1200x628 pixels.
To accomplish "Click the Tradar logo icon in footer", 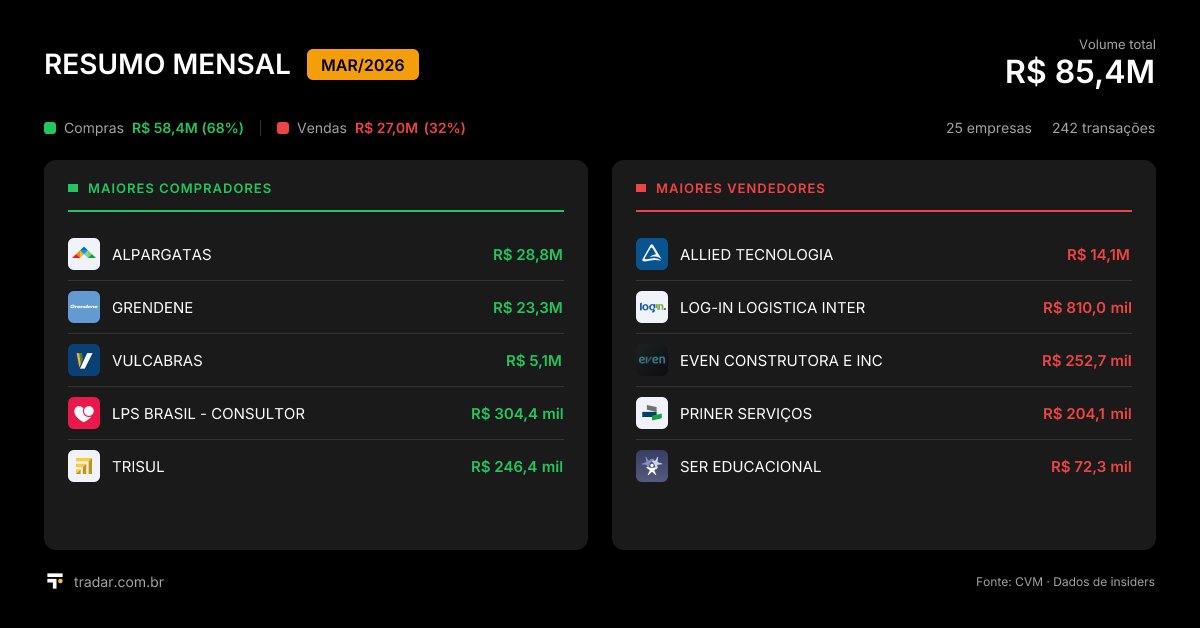I will 55,581.
